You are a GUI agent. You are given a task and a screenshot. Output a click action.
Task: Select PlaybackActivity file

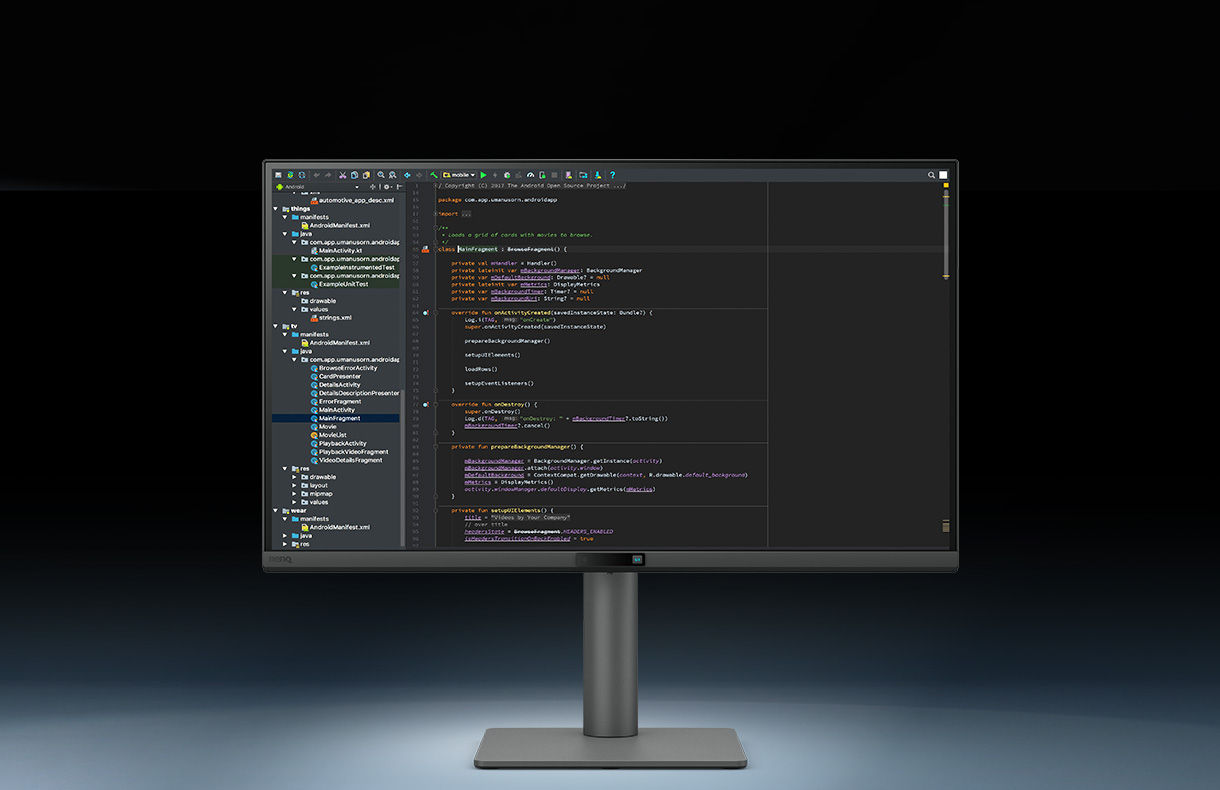338,443
